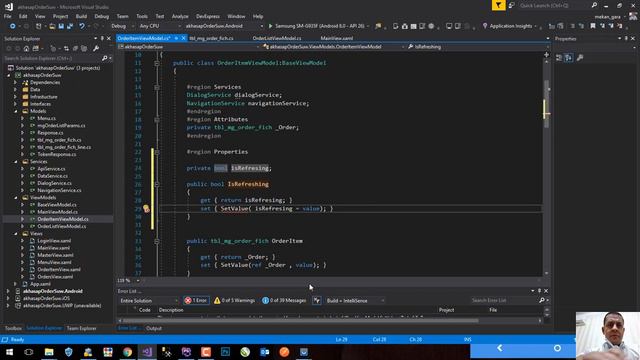Toggle the 1 Error filter button

pos(196,300)
